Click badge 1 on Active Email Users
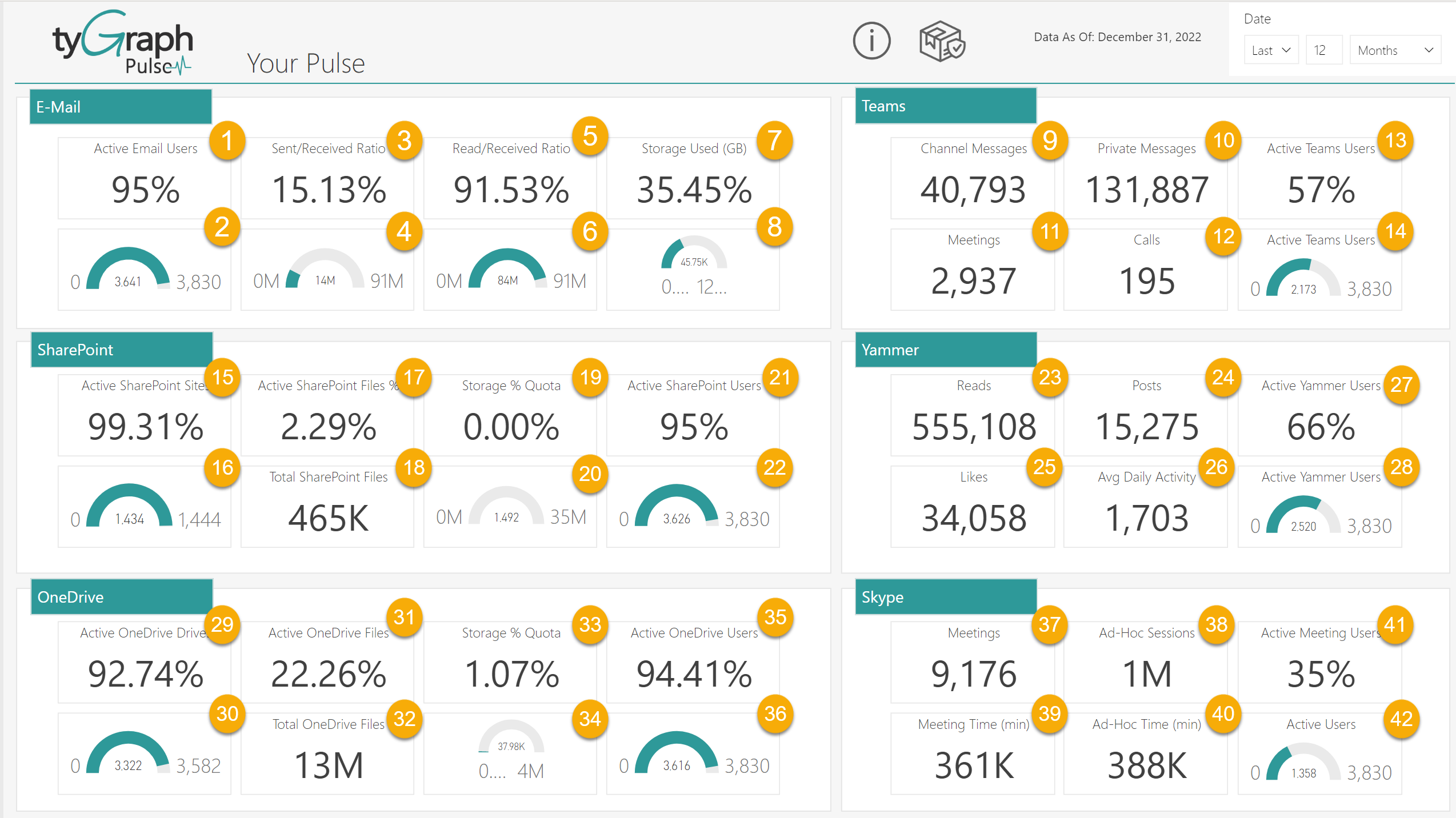The width and height of the screenshot is (1456, 818). coord(227,141)
